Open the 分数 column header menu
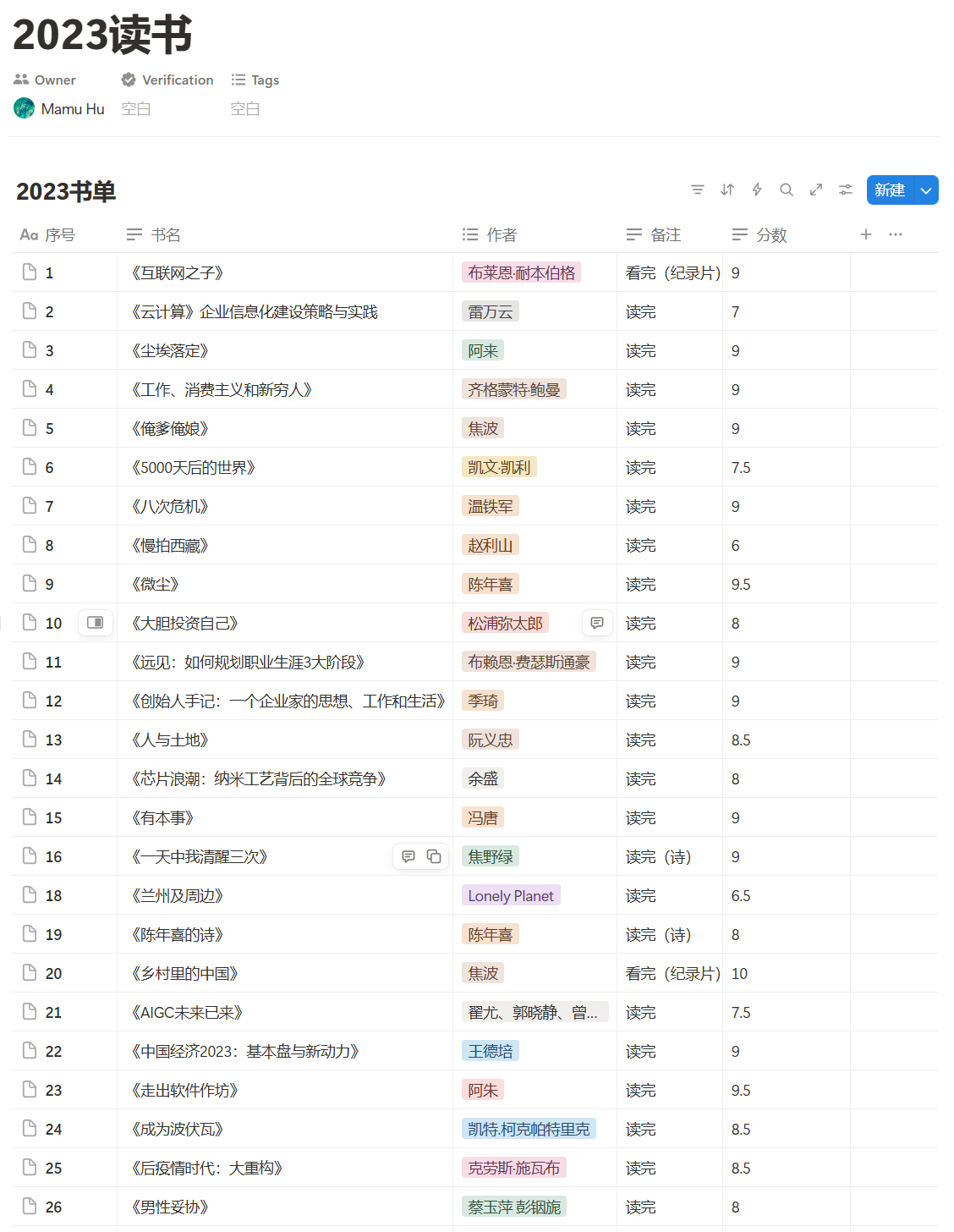The width and height of the screenshot is (954, 1232). pos(770,234)
